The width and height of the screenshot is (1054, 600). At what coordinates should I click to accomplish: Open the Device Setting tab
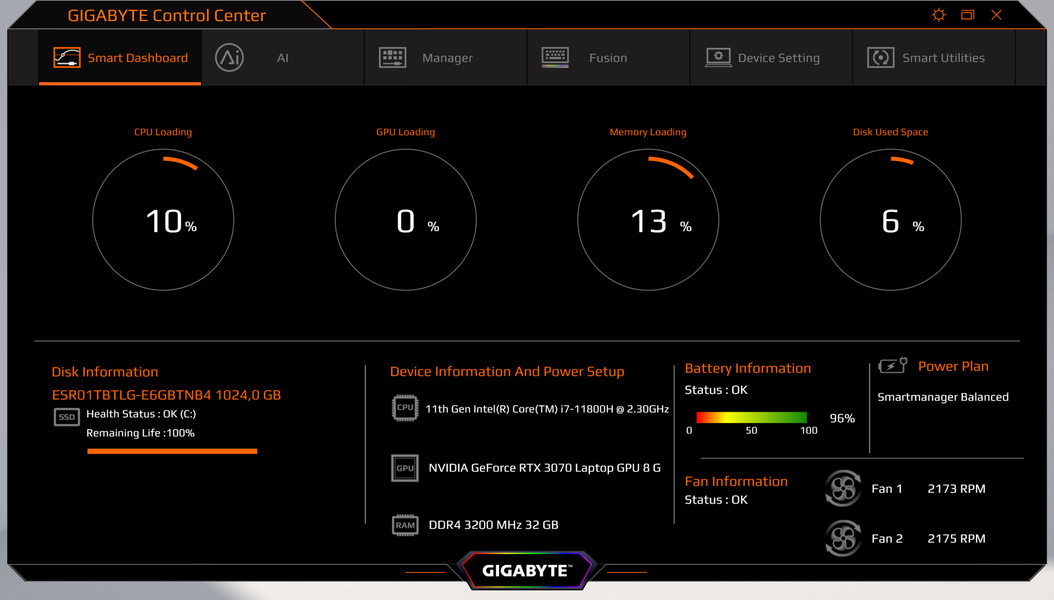(x=771, y=58)
